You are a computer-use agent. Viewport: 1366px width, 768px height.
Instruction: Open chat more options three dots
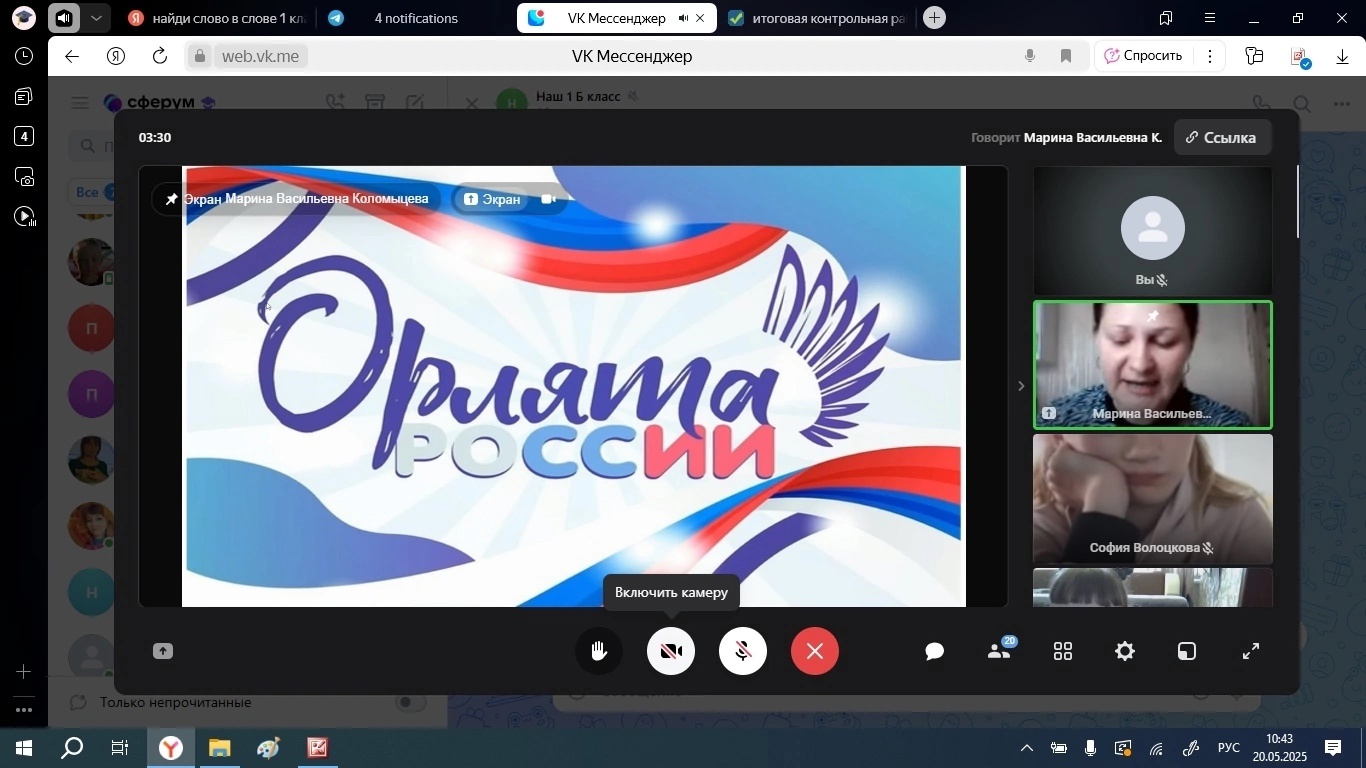1342,103
